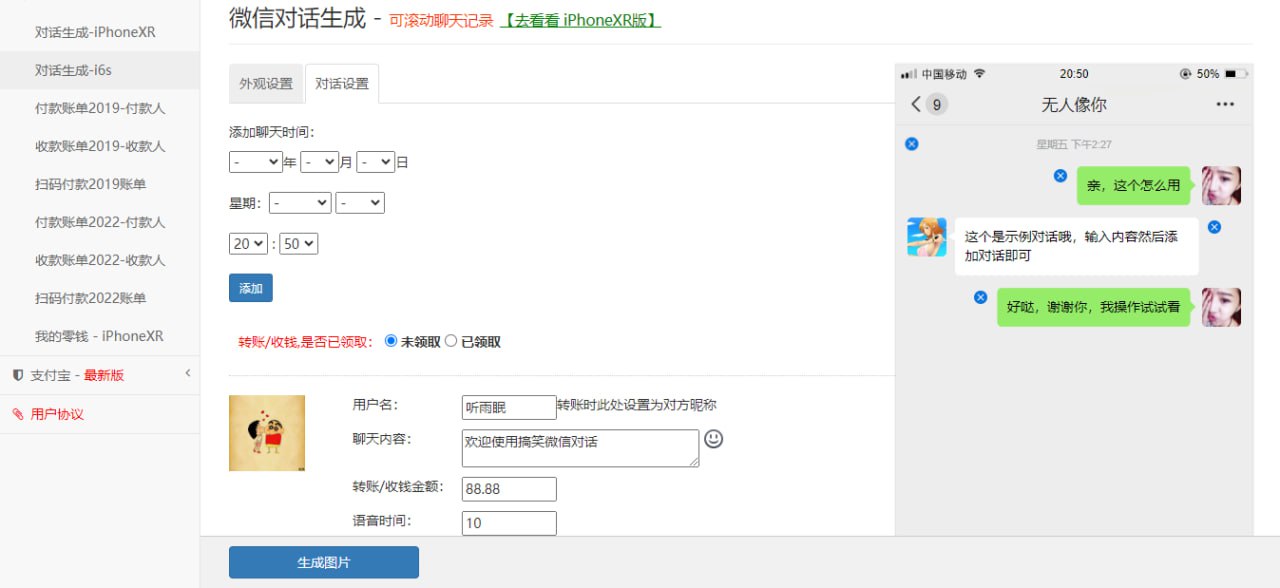Open 付款账单2022-付款人 in the sidebar
1280x588 pixels.
100,222
